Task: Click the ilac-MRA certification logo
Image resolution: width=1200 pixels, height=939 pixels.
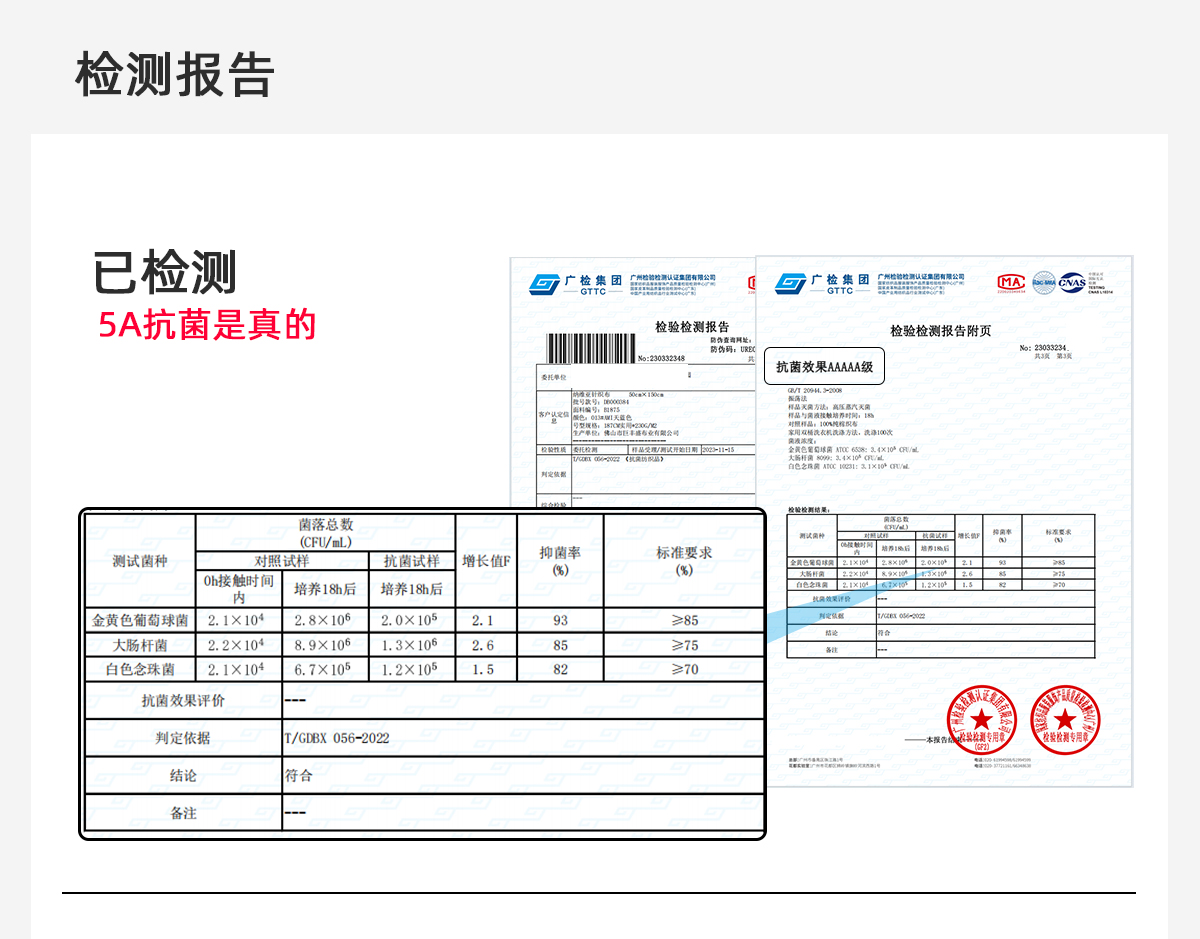Action: [x=1044, y=281]
